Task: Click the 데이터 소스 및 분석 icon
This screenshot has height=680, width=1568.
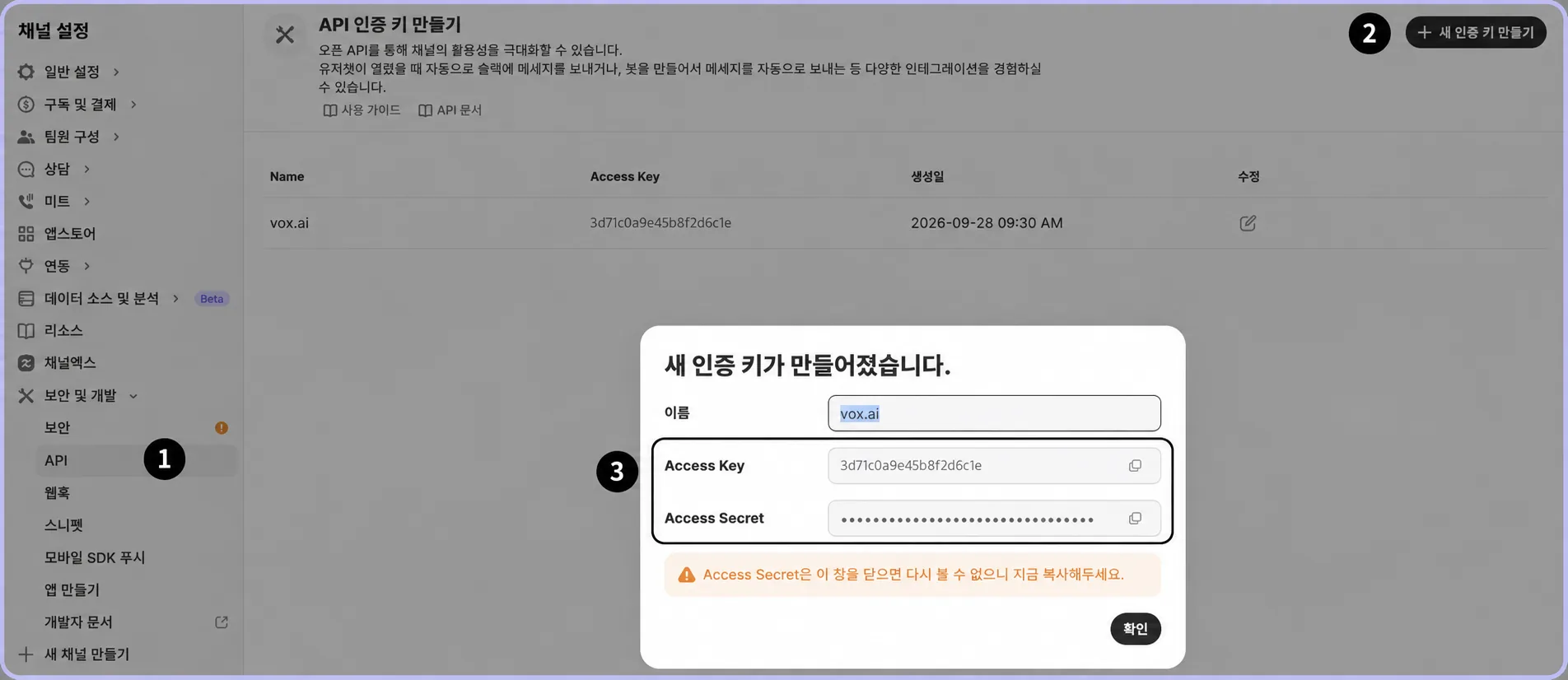Action: [x=26, y=298]
